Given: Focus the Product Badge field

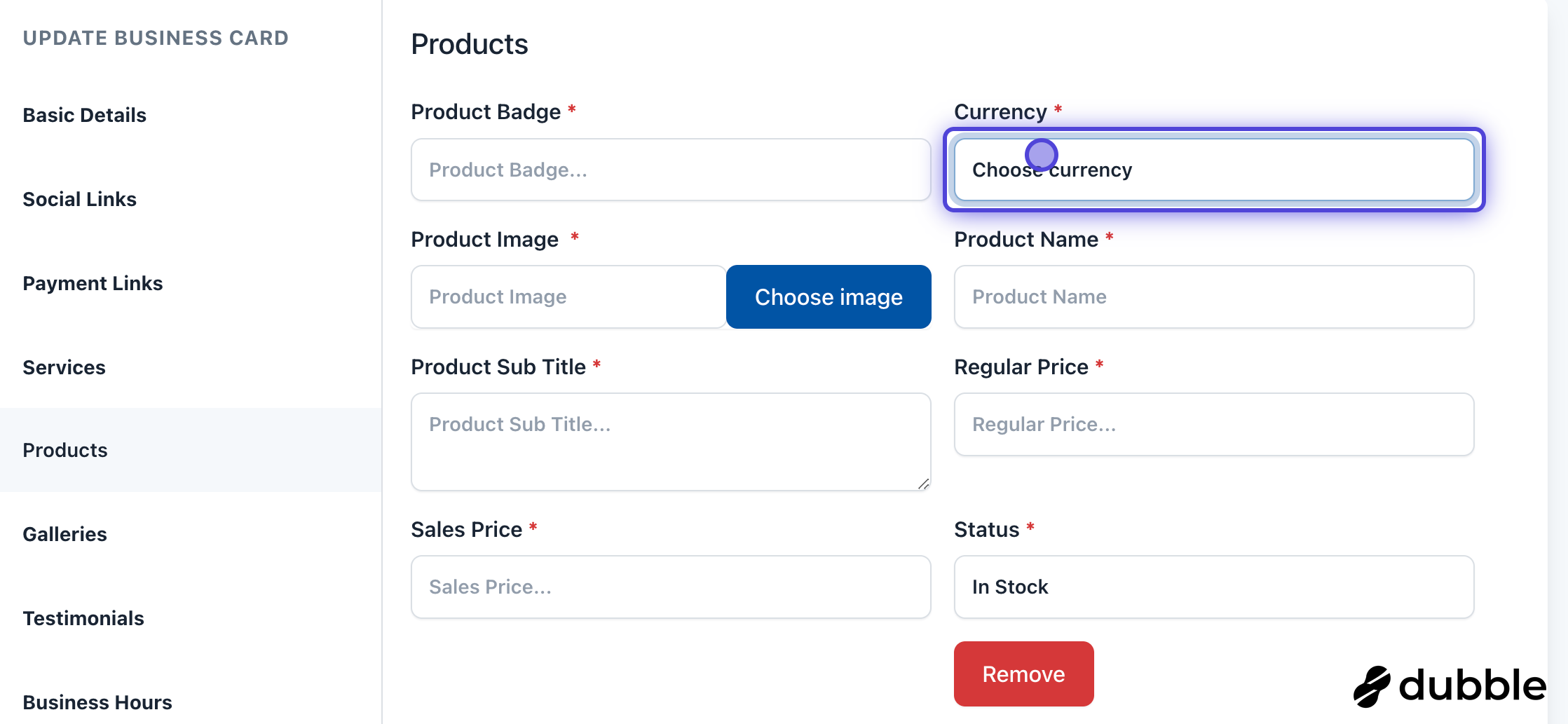Looking at the screenshot, I should pyautogui.click(x=670, y=170).
